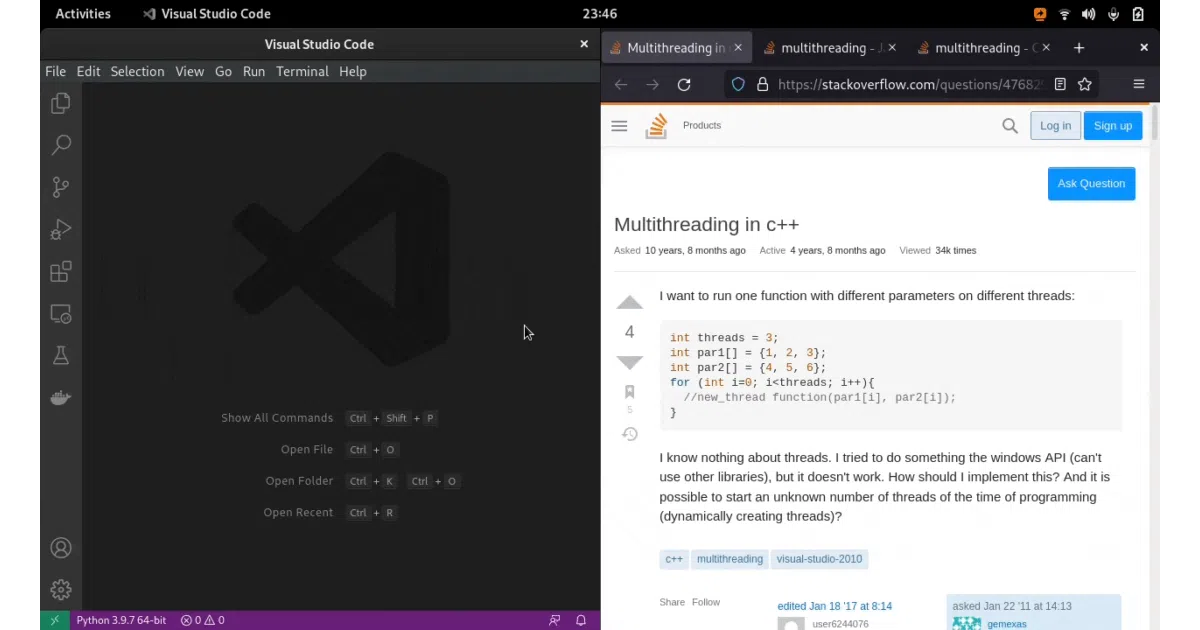
Task: Open user gemexas profile
Action: pos(1007,624)
